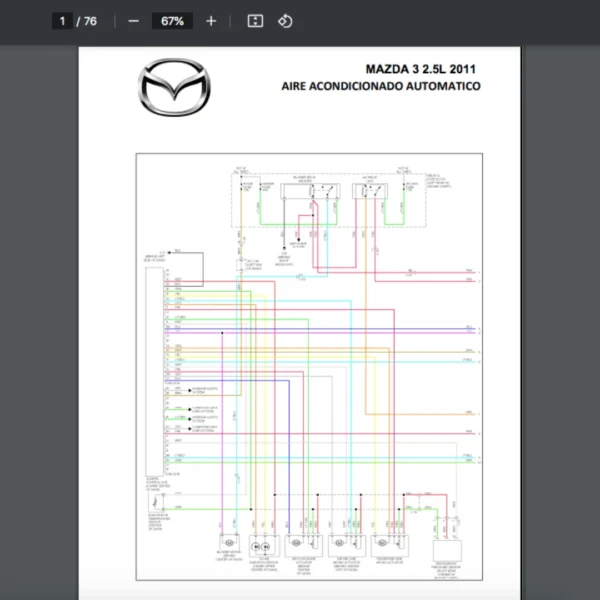Click the page number input field
Image resolution: width=600 pixels, height=600 pixels.
(x=62, y=21)
